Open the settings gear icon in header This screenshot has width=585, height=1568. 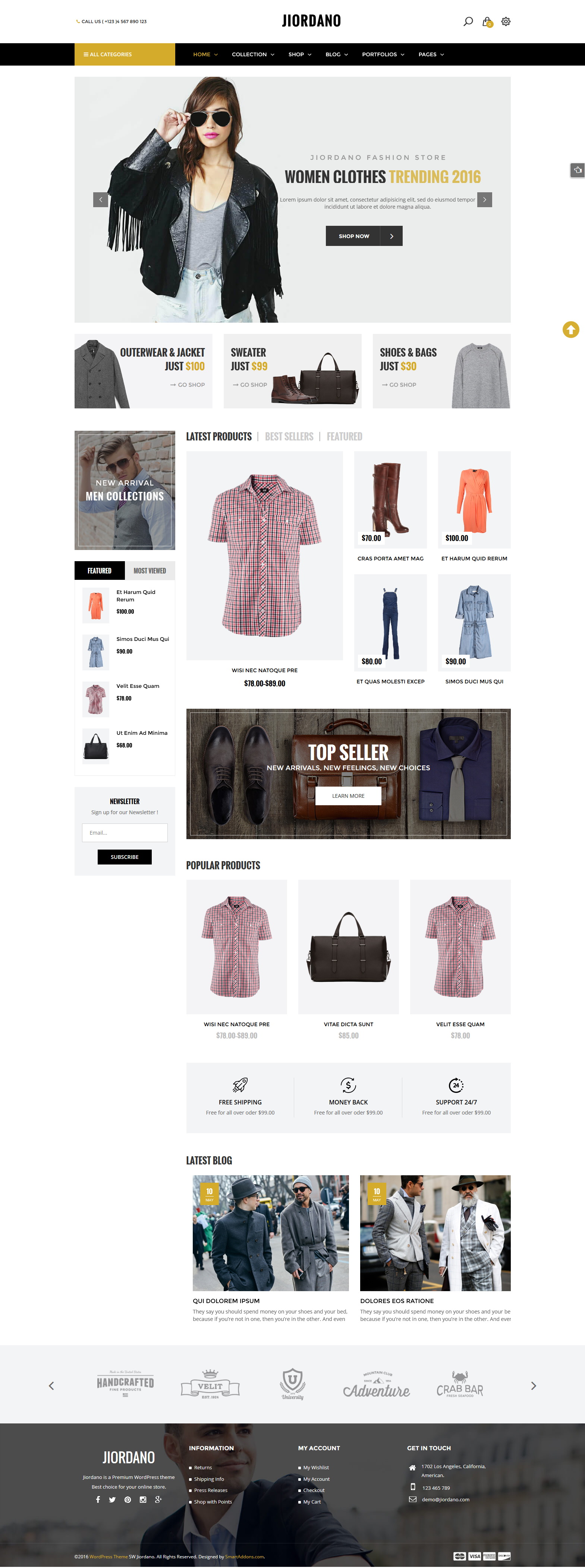(x=506, y=21)
